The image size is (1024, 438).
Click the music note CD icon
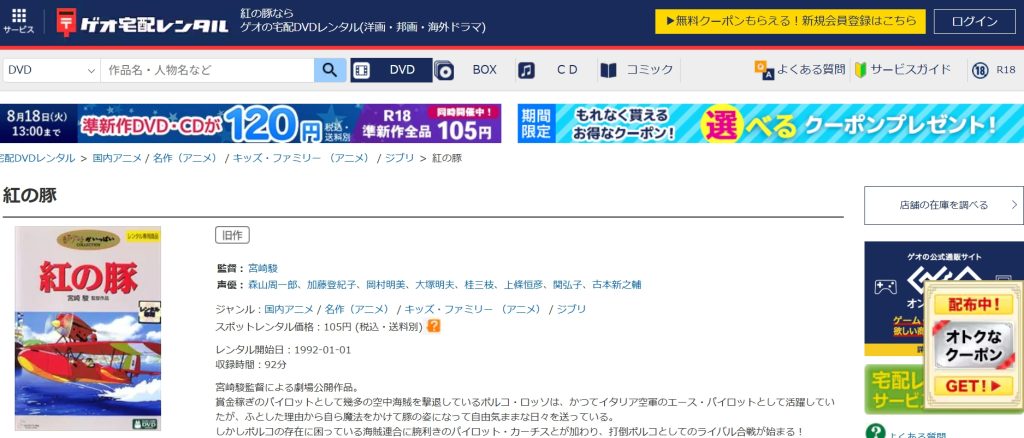tap(526, 70)
